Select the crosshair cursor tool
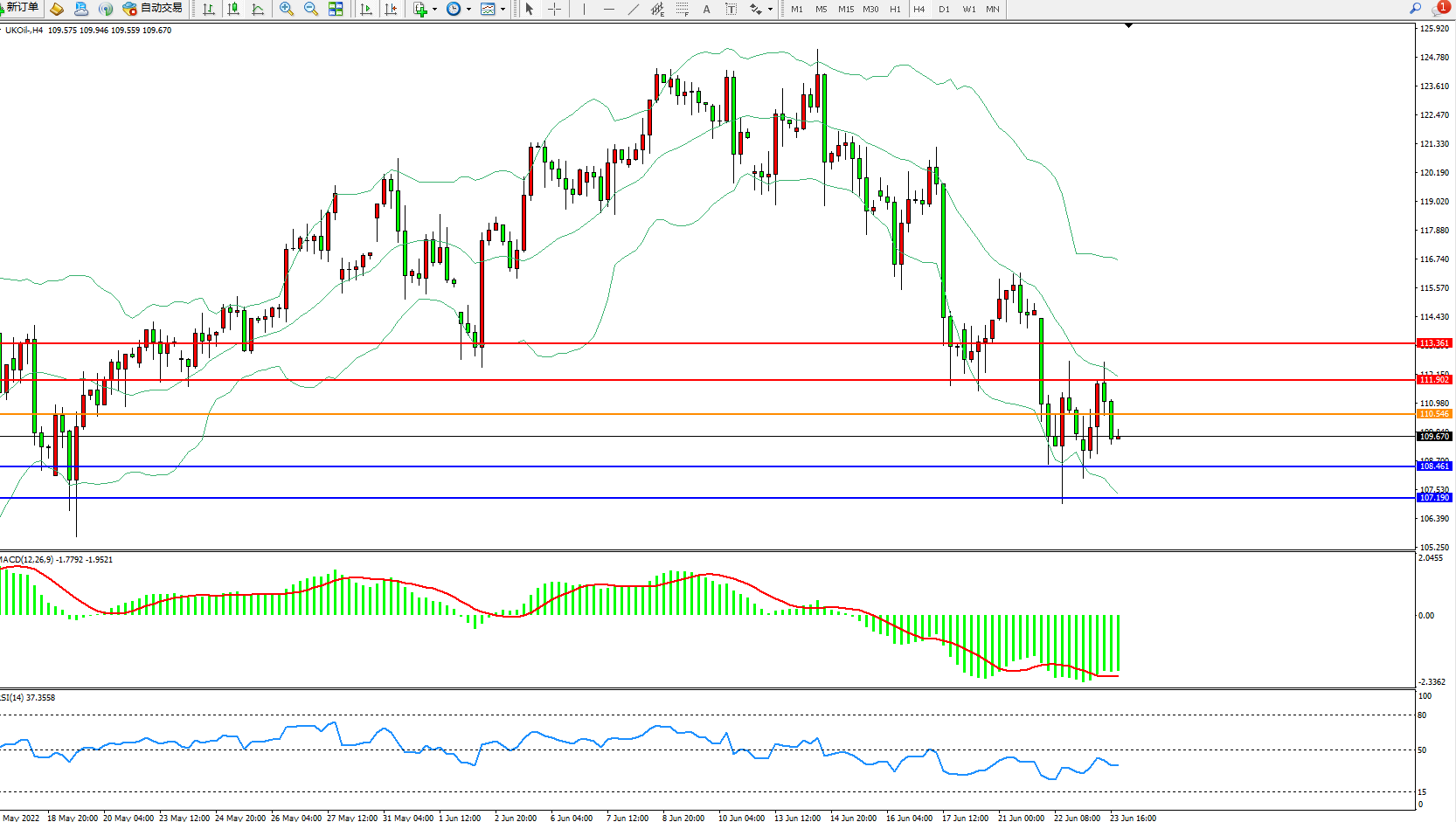Viewport: 1456px width, 822px height. (554, 9)
